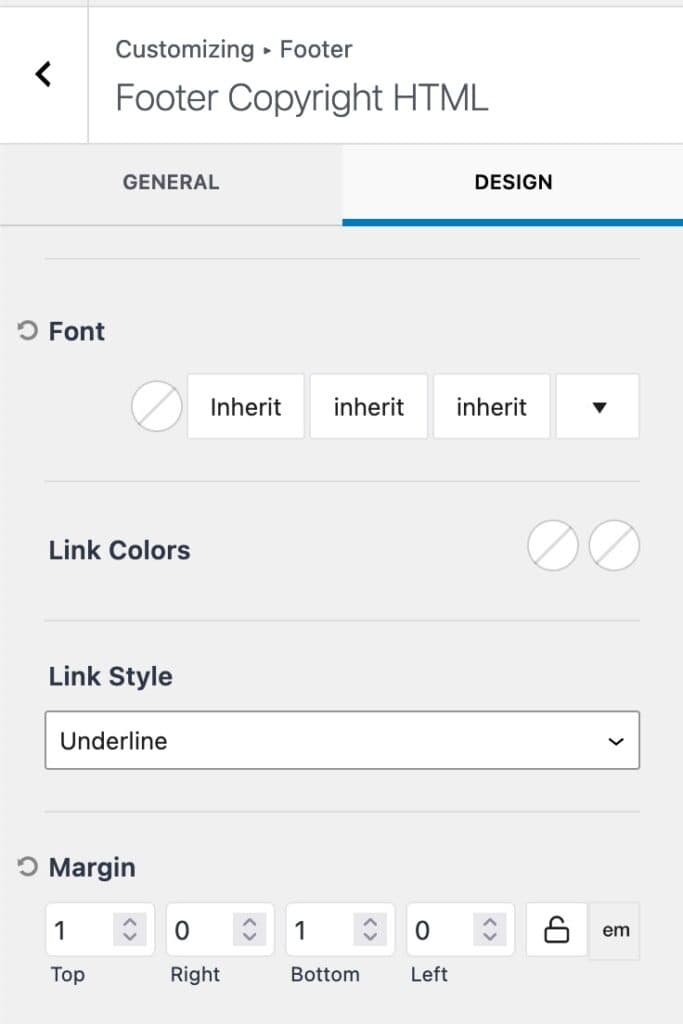Lock the margin values together
The image size is (683, 1024).
(555, 930)
